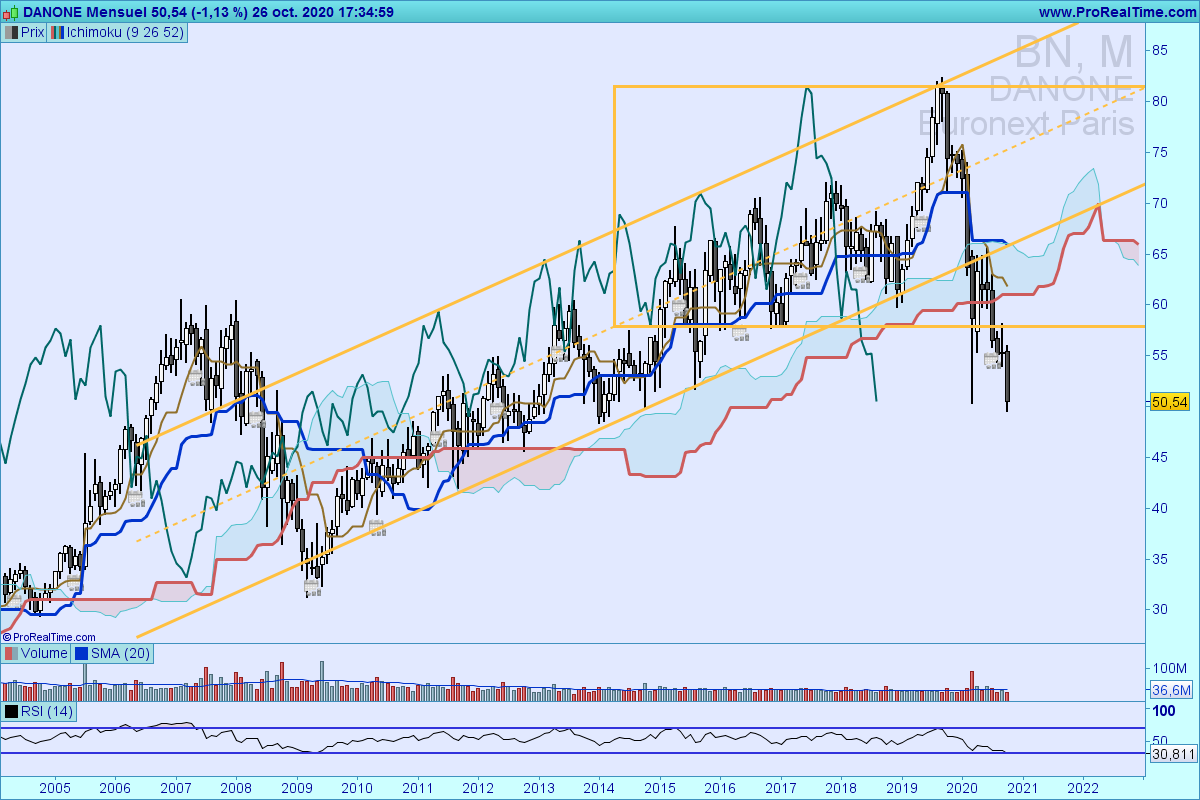Screen dimensions: 1200x800
Task: Click the red-grey Volume indicator icon
Action: coord(10,653)
